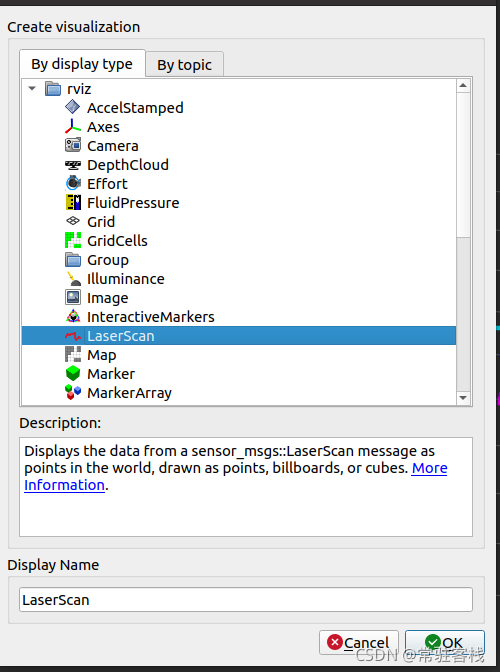The image size is (500, 672).
Task: Switch to the By topic tab
Action: [184, 65]
